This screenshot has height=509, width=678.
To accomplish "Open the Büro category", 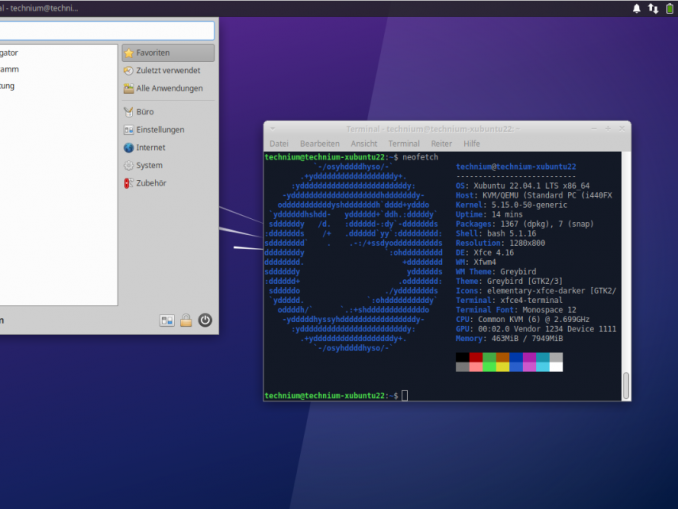I will click(x=168, y=112).
